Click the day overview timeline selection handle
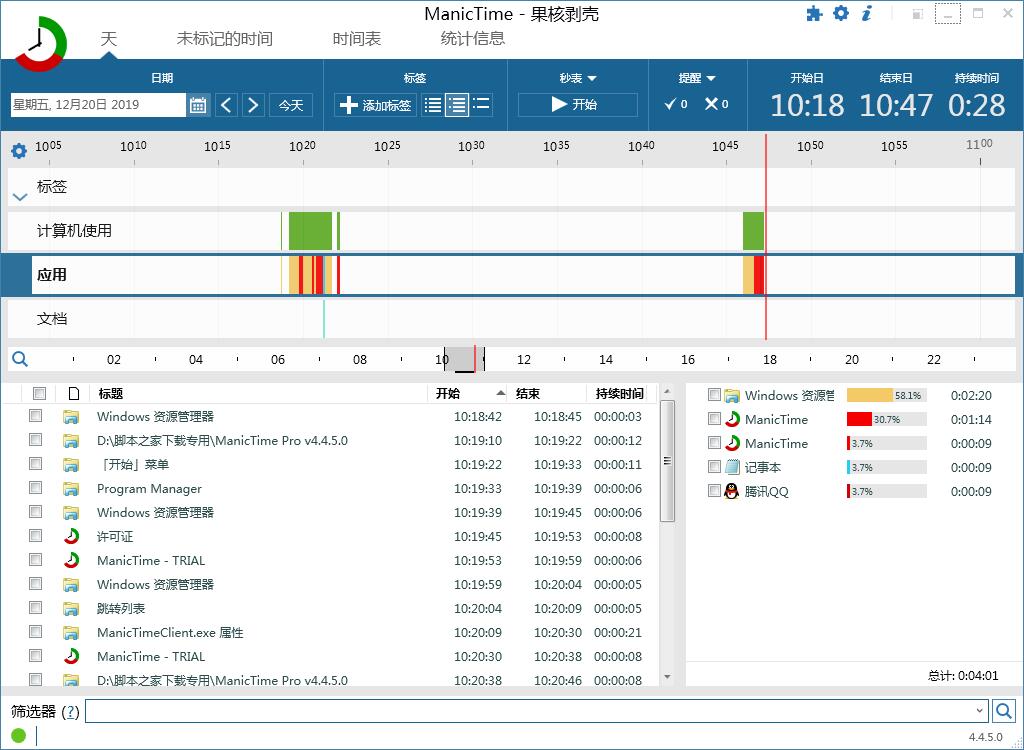The image size is (1024, 750). click(x=464, y=359)
